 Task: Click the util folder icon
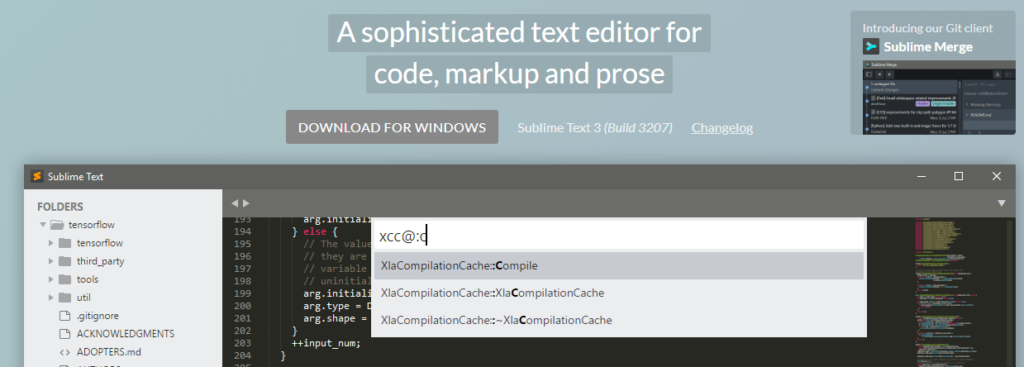tap(65, 298)
